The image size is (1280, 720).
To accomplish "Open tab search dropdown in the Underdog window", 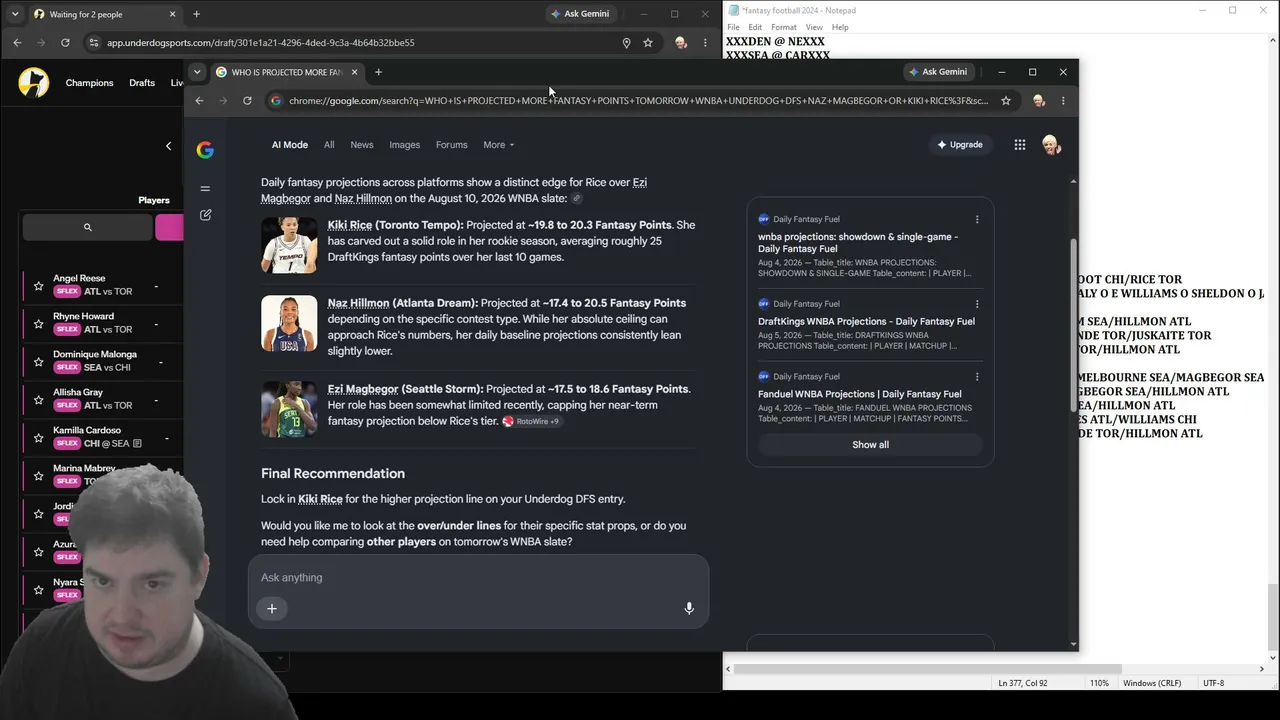I will click(x=15, y=14).
